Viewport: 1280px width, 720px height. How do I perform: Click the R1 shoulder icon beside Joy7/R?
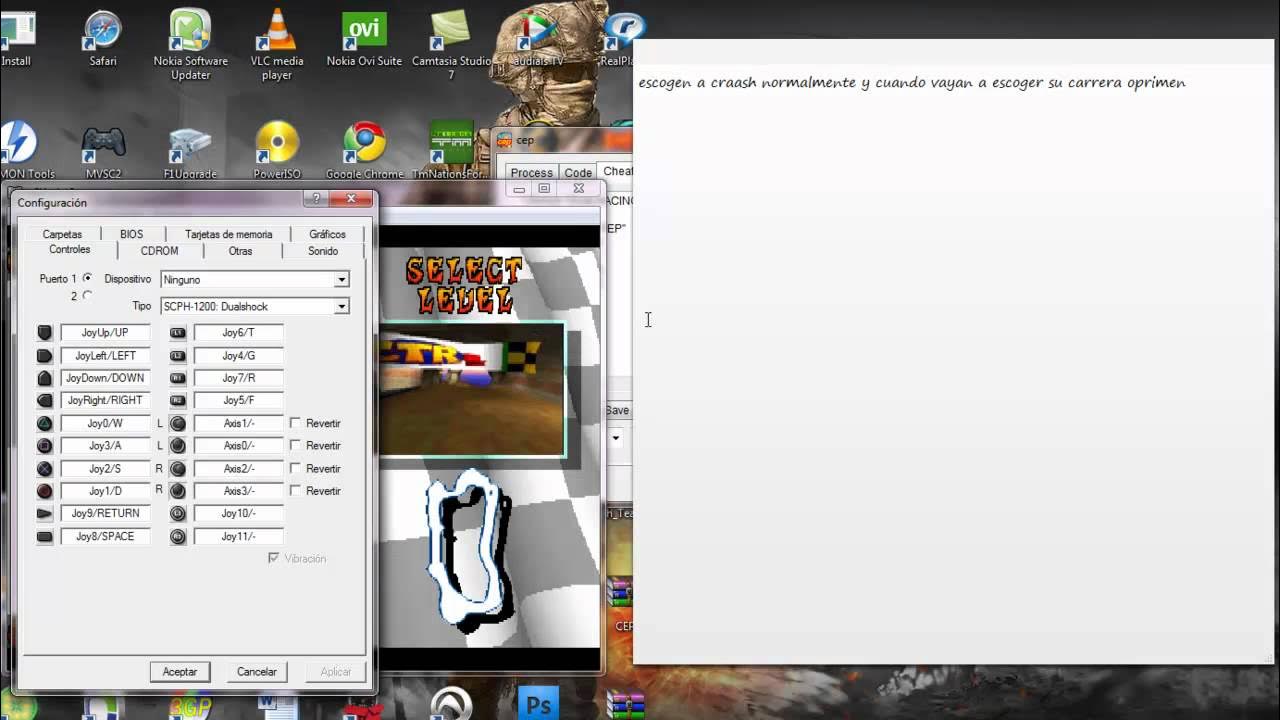click(178, 378)
